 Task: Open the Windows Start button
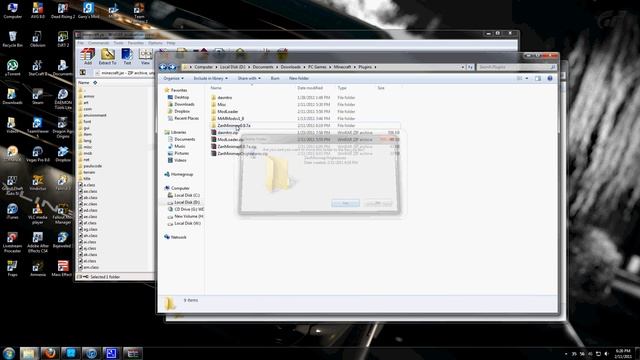pyautogui.click(x=9, y=353)
